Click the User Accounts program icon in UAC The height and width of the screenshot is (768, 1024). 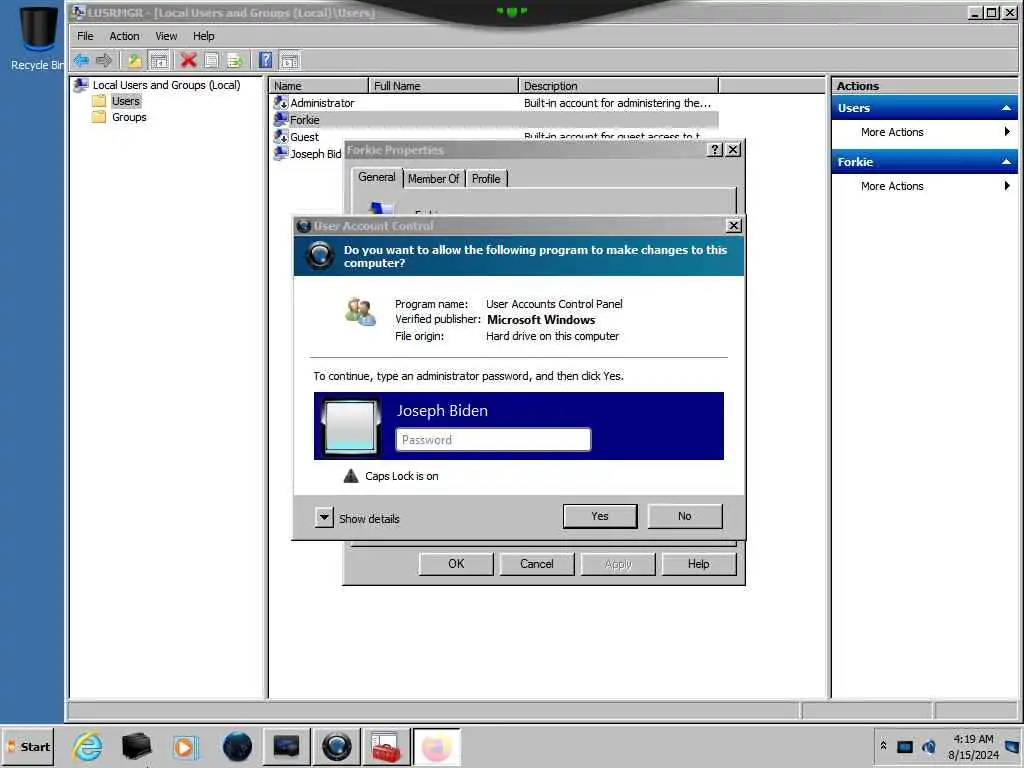point(360,312)
